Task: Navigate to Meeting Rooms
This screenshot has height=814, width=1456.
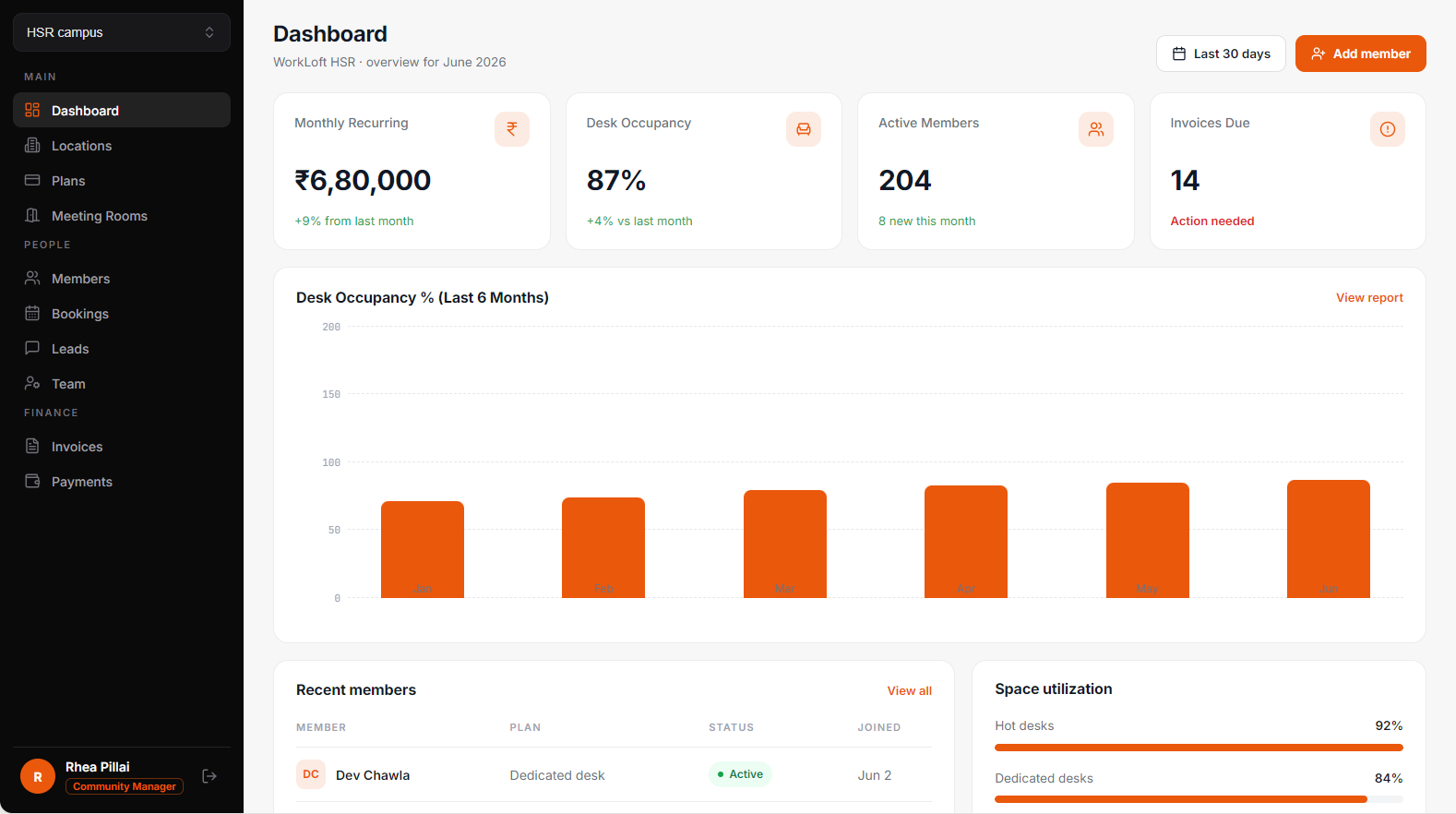Action: click(x=122, y=215)
